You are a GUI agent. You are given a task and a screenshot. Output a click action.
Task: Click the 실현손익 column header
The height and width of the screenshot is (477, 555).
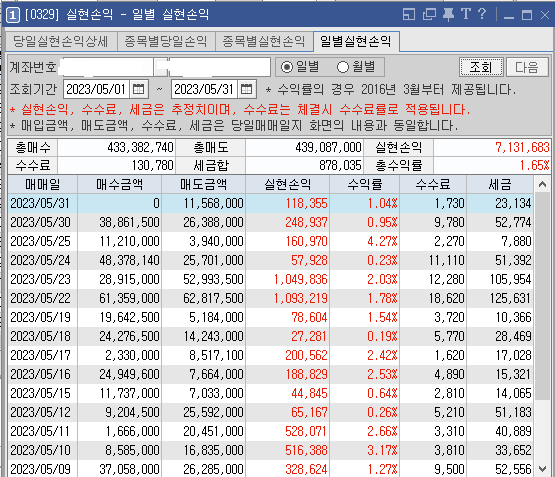click(x=287, y=184)
